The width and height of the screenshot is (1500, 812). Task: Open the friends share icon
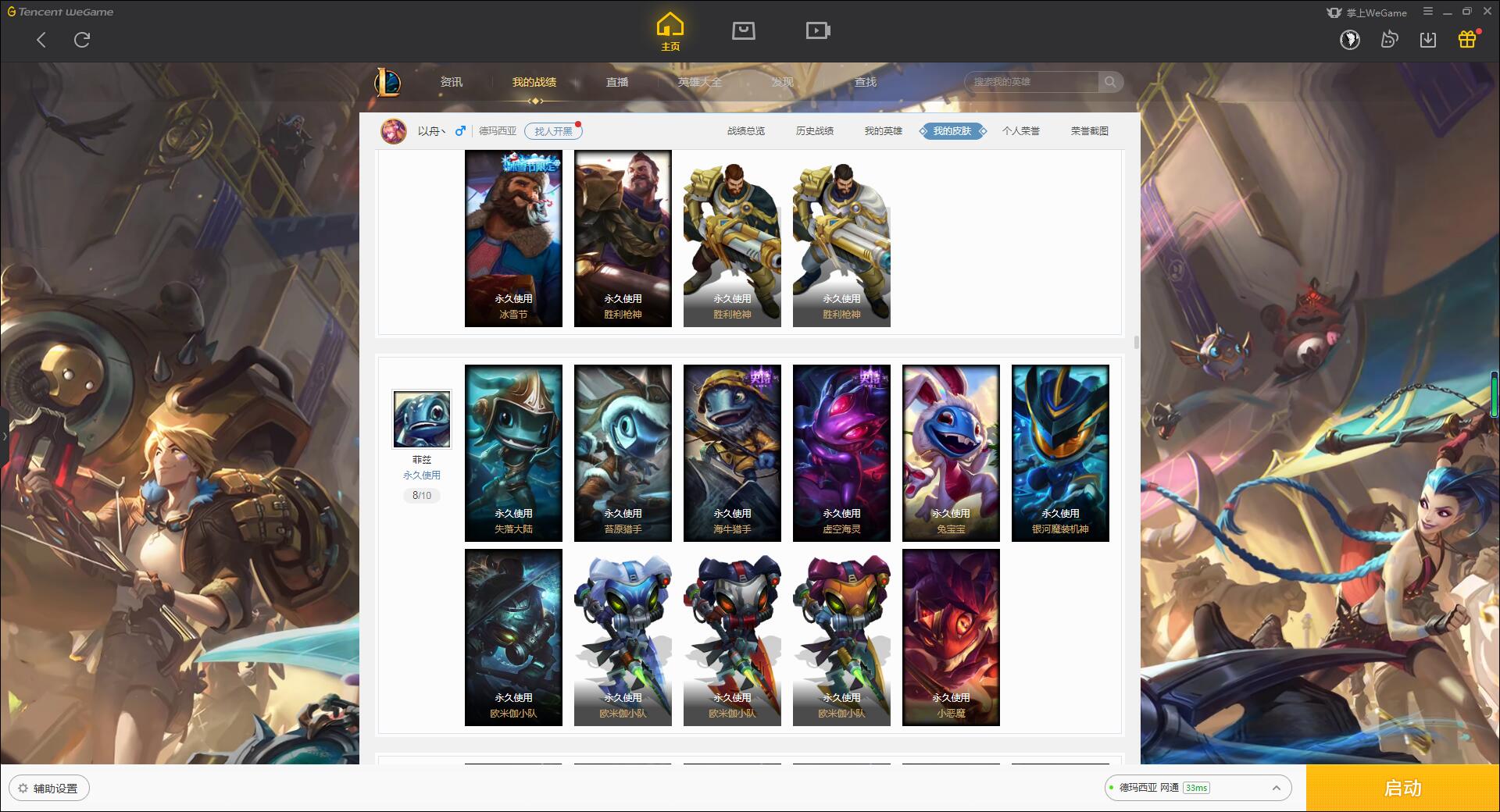point(1389,39)
